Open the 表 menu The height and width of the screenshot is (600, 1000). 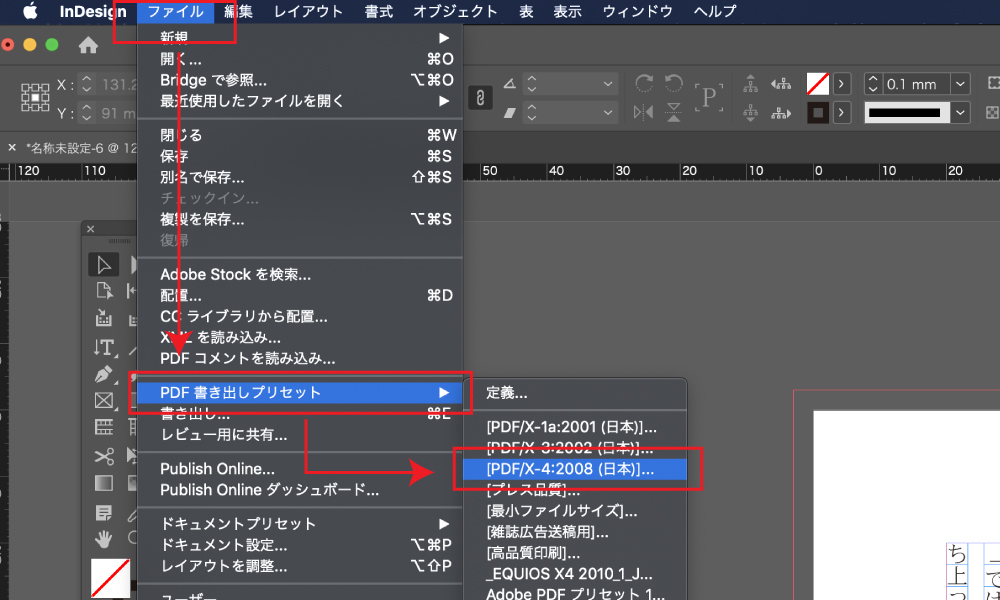point(526,11)
